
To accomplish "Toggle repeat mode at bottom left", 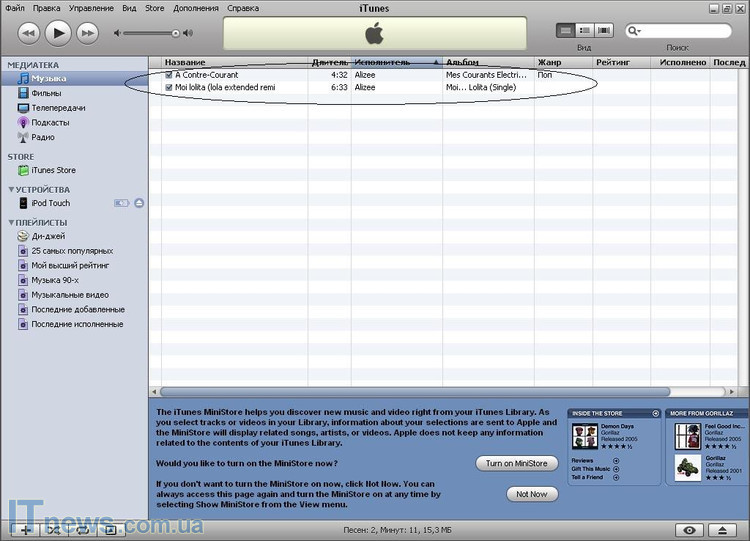I will tap(82, 529).
